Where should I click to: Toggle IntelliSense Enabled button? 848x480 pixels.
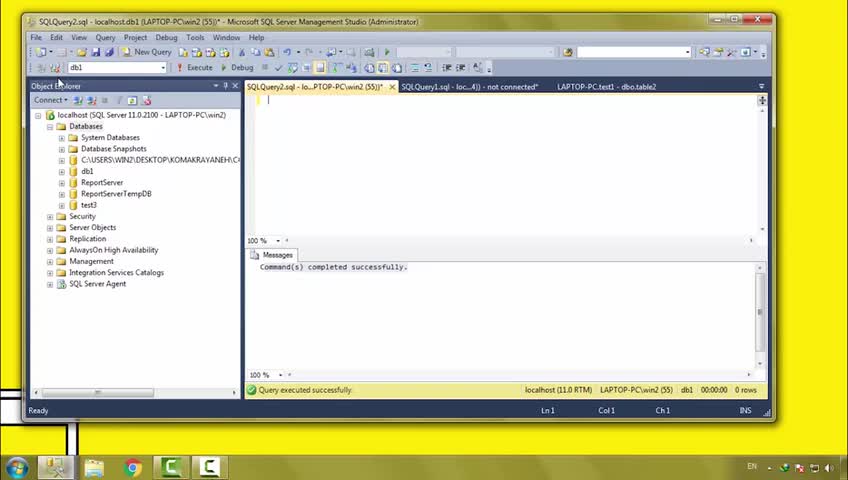320,68
